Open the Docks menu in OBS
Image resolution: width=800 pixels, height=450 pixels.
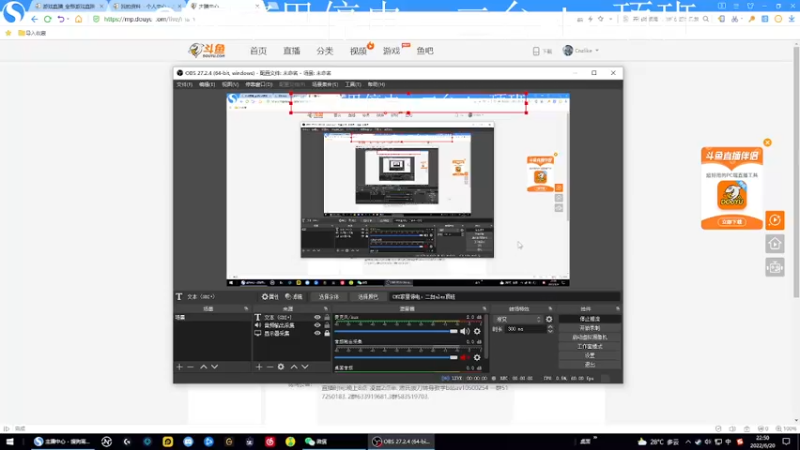pyautogui.click(x=259, y=84)
